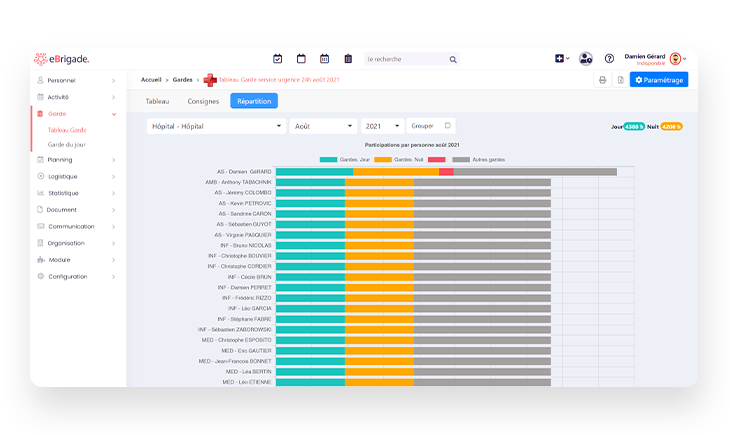The image size is (730, 435).
Task: Click Léo ETIENNE's grey bar segment
Action: pyautogui.click(x=482, y=382)
